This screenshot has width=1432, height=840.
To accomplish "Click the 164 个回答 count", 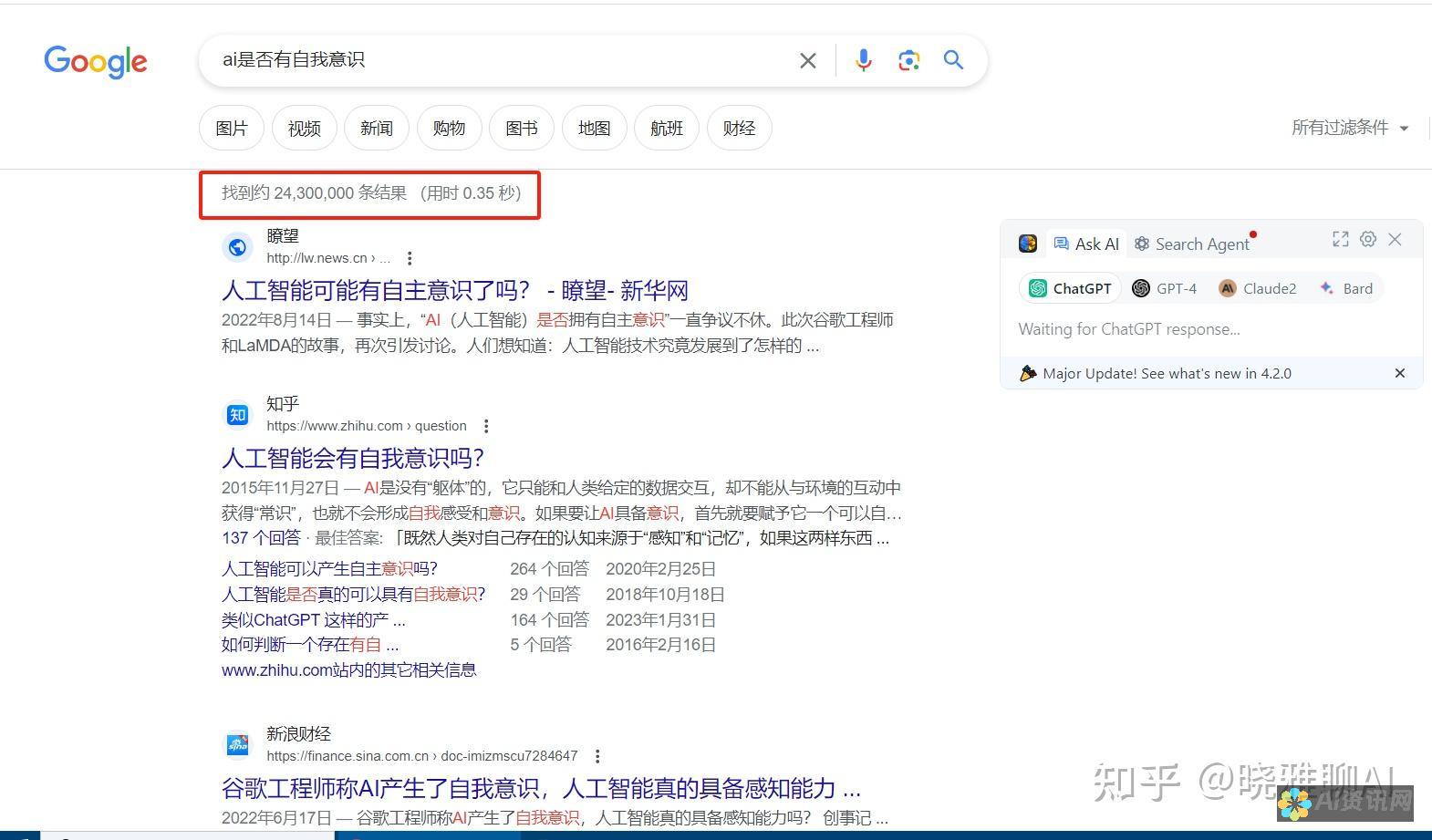I will [550, 620].
